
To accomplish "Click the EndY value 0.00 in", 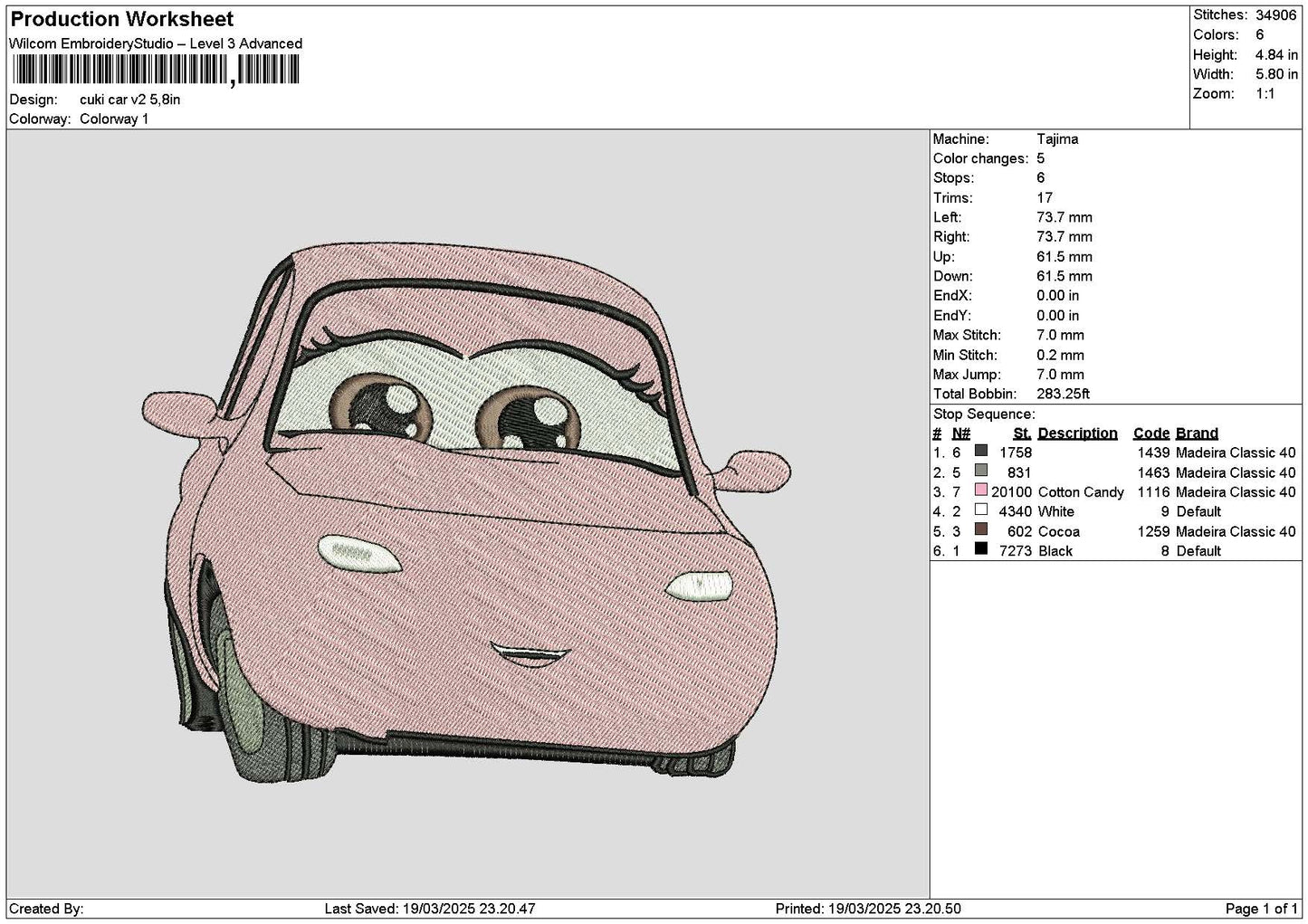I will 1058,316.
